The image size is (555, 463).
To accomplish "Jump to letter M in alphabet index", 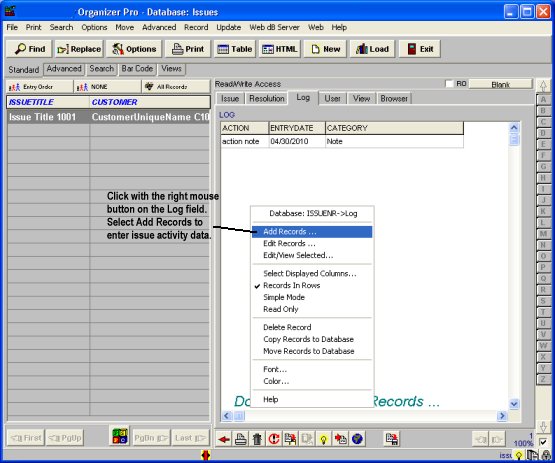I will pyautogui.click(x=543, y=234).
